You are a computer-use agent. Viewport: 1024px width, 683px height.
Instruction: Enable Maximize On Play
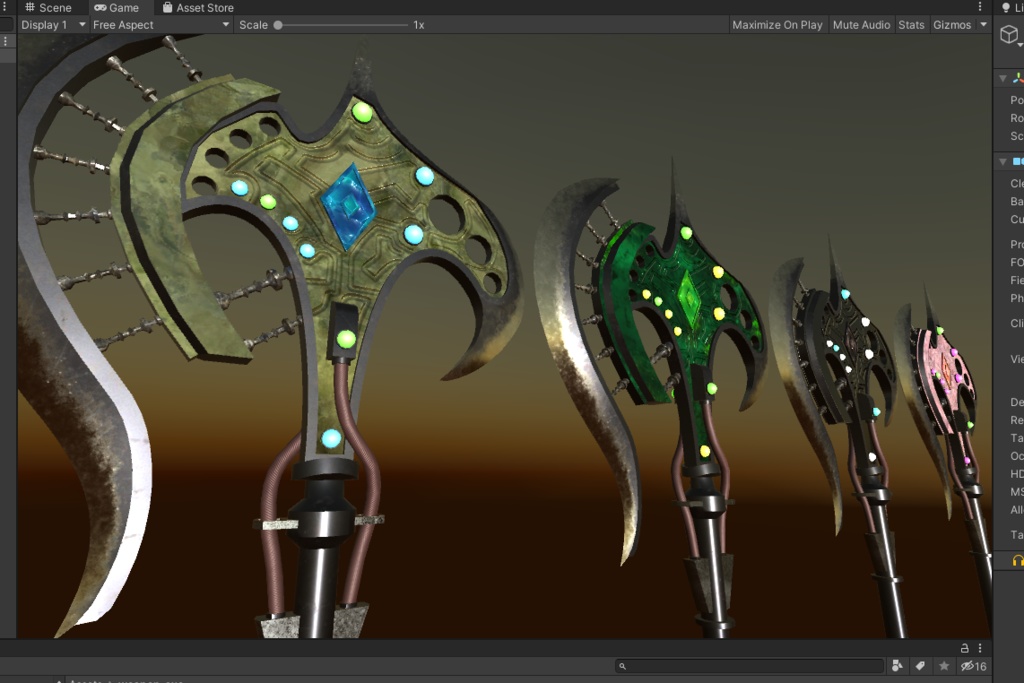(776, 25)
